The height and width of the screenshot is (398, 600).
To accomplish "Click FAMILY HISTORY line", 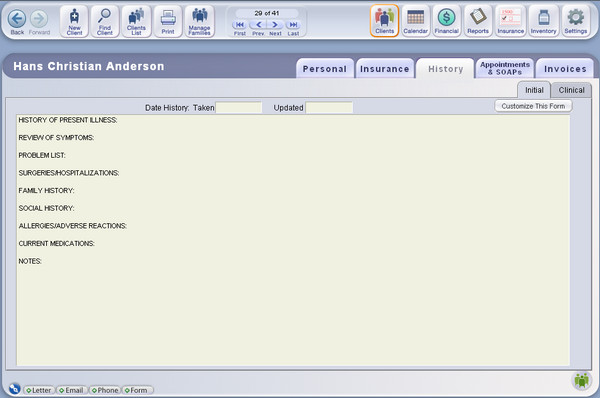I will click(46, 191).
